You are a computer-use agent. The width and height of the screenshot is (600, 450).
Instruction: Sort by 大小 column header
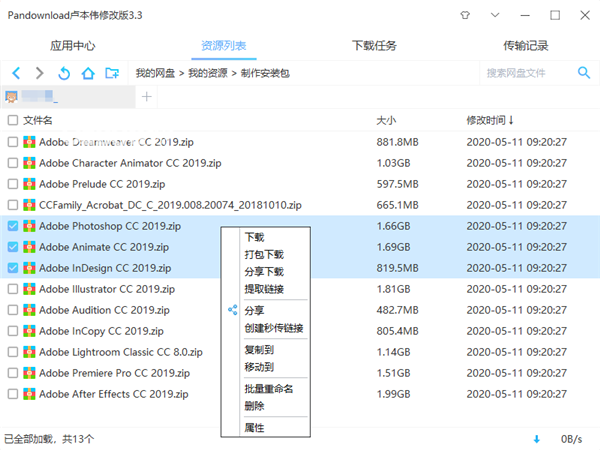[386, 120]
